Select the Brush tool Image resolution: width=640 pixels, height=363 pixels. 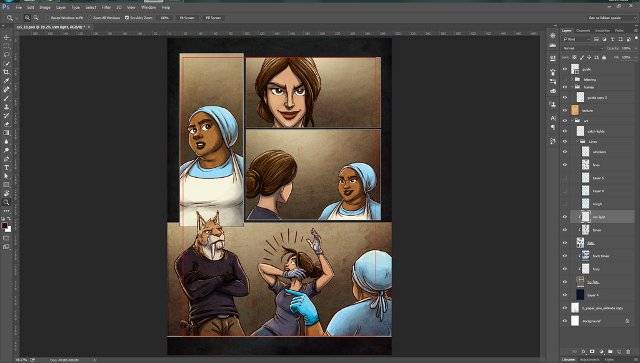point(6,98)
